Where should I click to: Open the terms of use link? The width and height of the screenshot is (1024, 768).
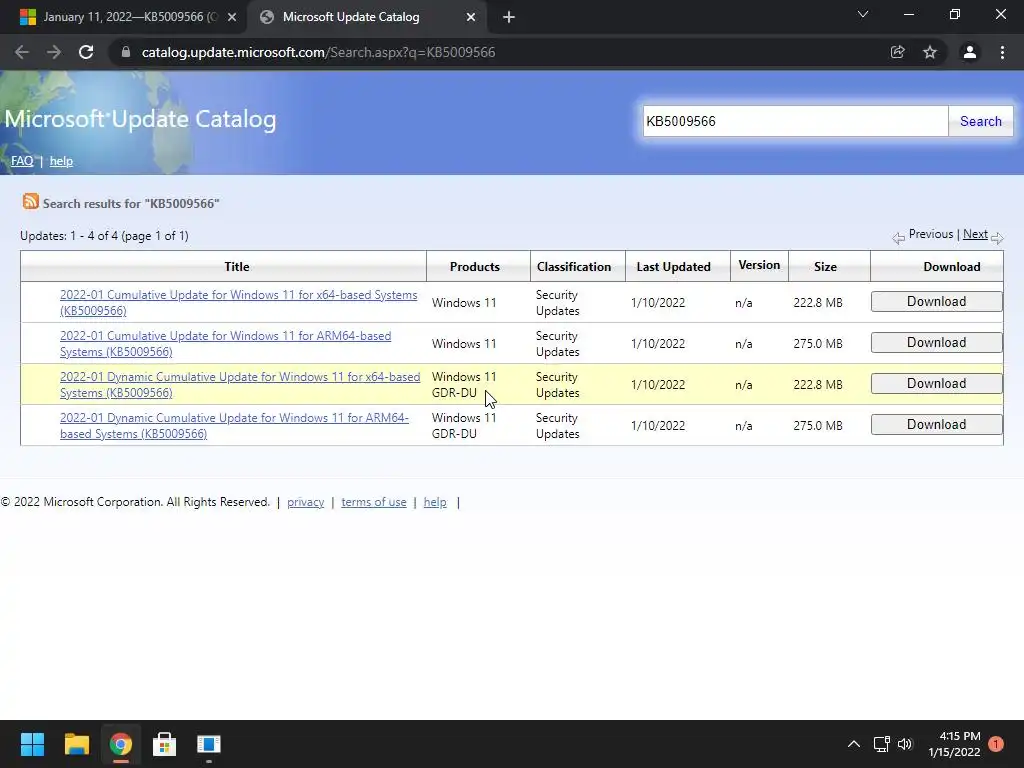click(374, 502)
